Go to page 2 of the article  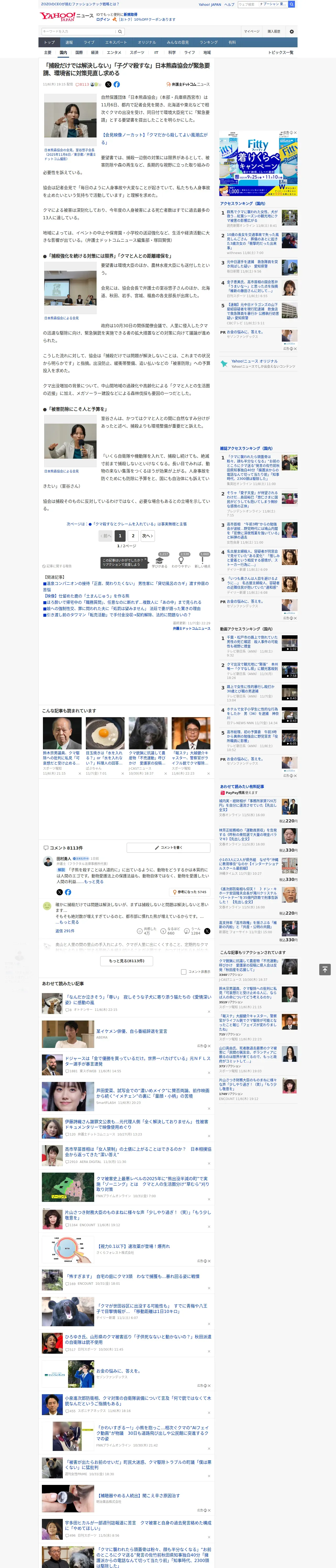(133, 536)
